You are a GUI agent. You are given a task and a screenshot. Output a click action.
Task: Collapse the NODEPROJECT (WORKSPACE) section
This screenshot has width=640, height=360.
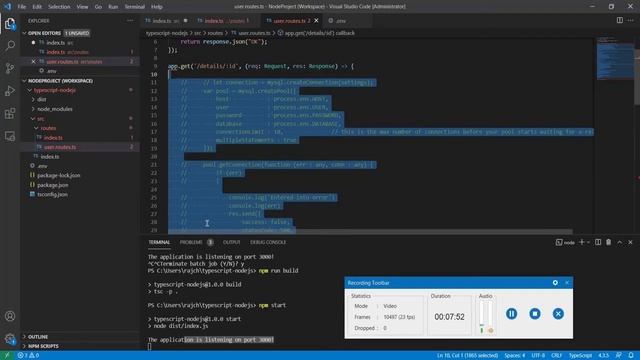(x=24, y=81)
